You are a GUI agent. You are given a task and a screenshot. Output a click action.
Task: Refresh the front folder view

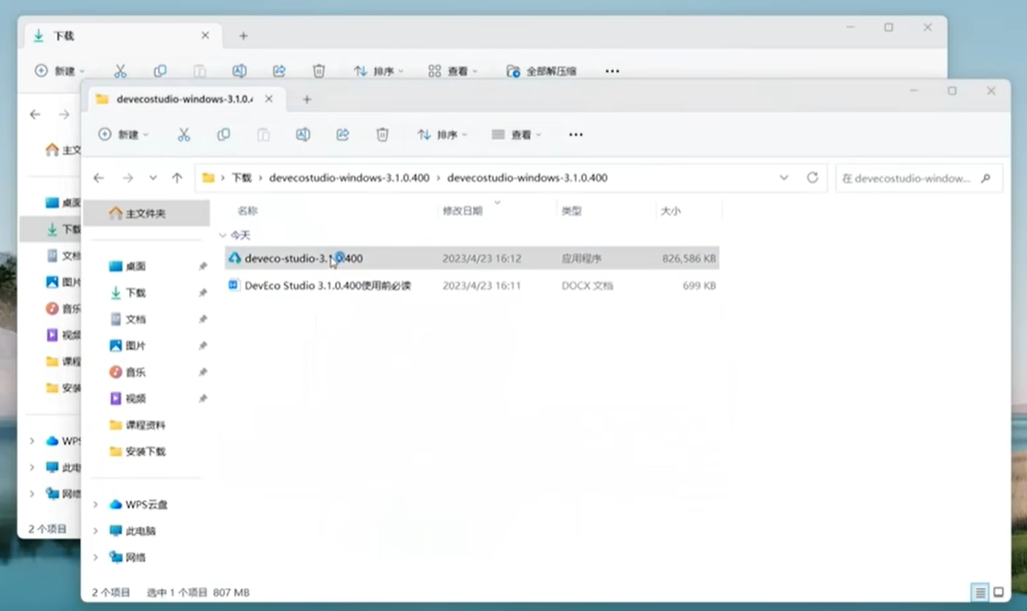[812, 177]
